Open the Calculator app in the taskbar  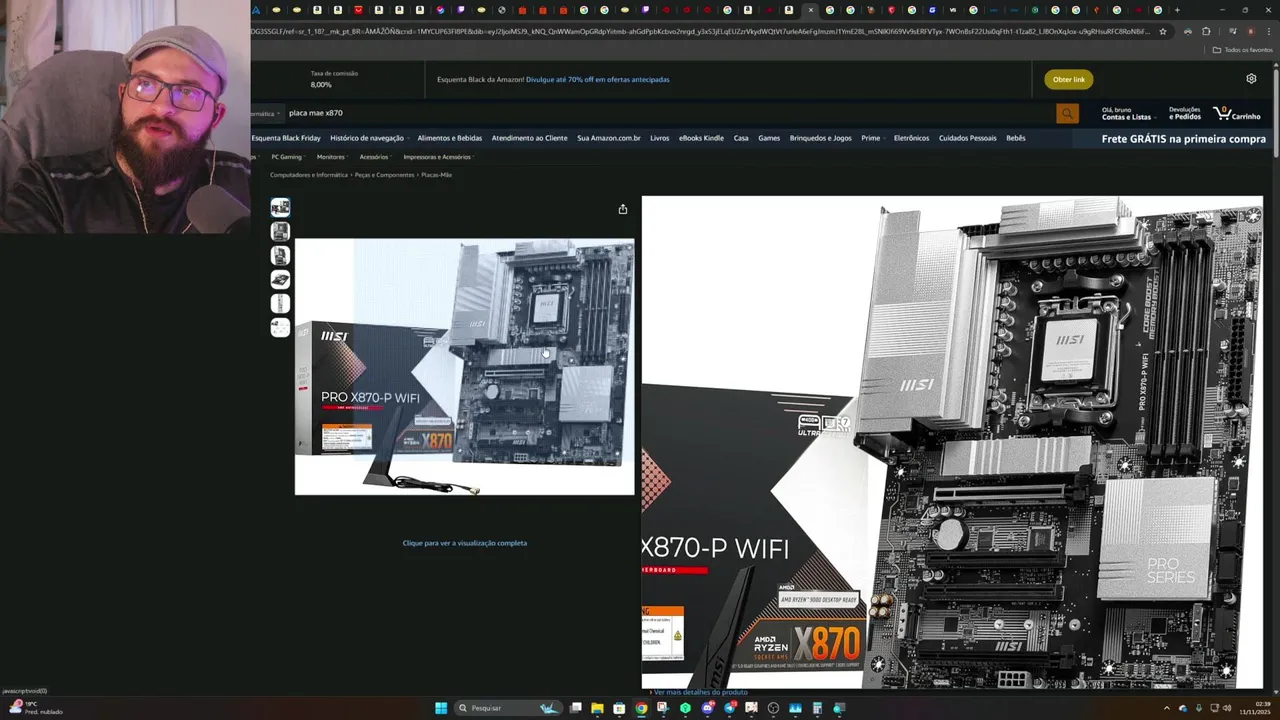coord(817,708)
